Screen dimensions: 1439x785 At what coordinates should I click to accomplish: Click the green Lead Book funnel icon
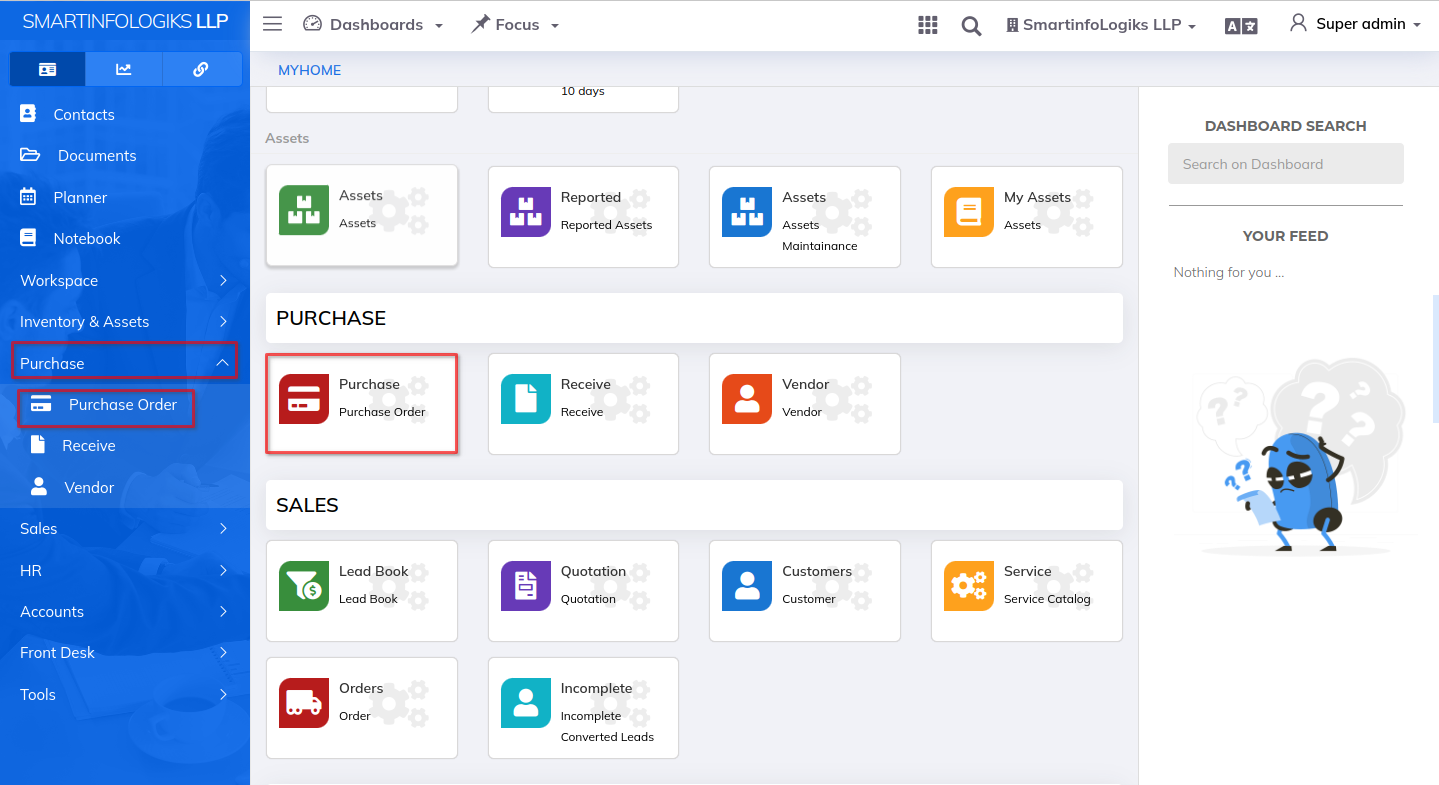pos(304,586)
